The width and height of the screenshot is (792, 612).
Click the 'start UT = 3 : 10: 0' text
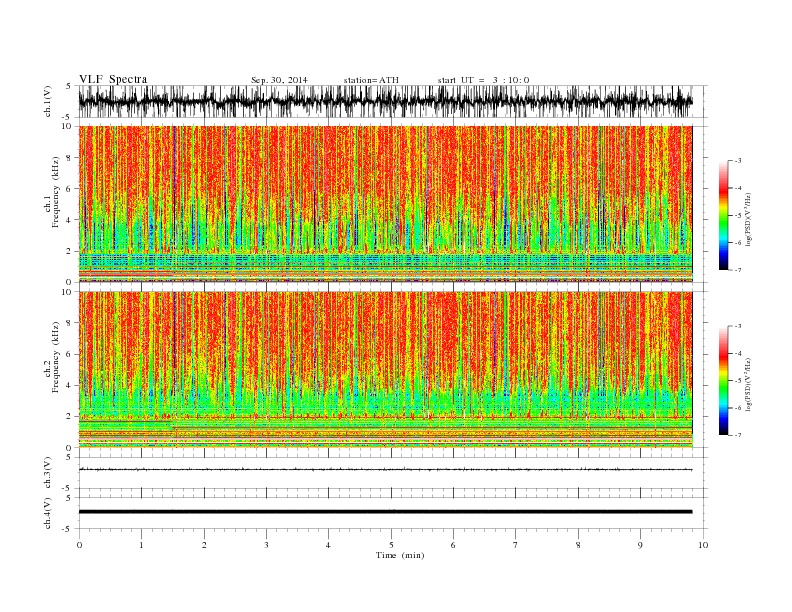pos(483,80)
